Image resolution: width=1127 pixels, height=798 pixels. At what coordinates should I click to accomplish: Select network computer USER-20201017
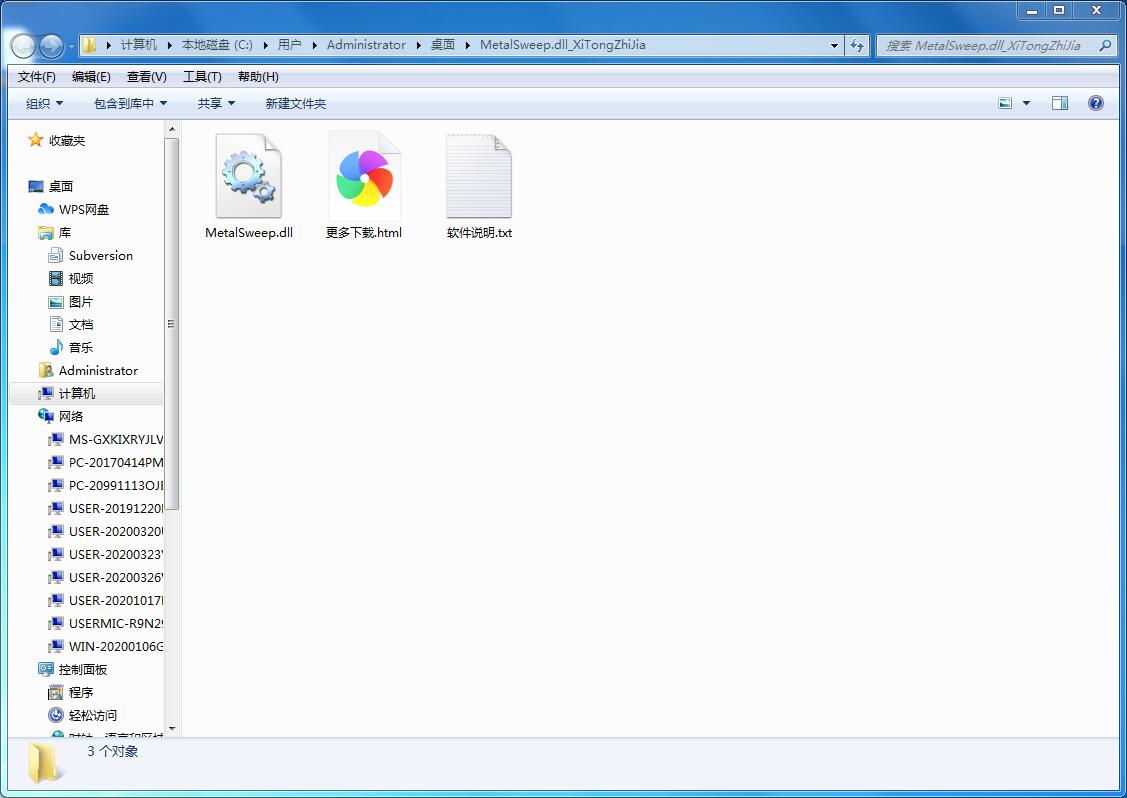tap(116, 600)
